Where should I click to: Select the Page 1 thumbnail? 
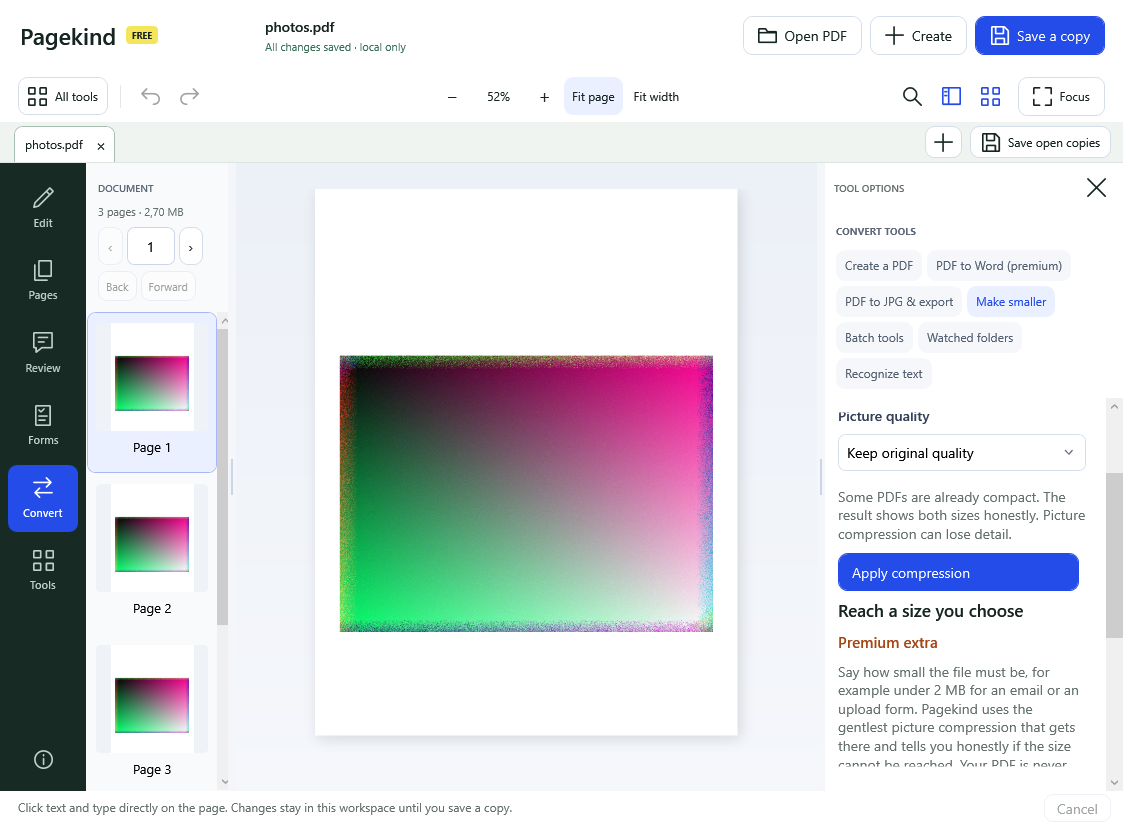click(152, 392)
